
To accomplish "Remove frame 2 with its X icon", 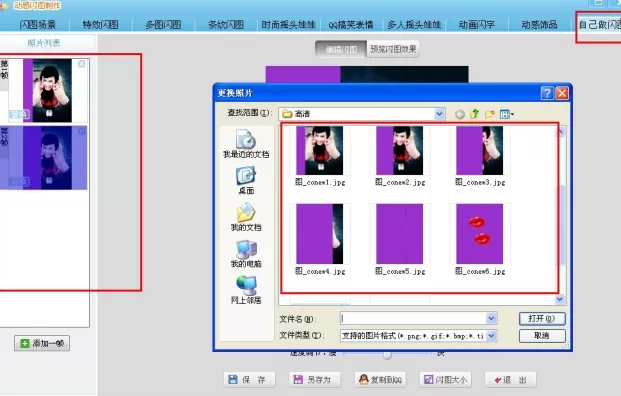I will point(81,131).
